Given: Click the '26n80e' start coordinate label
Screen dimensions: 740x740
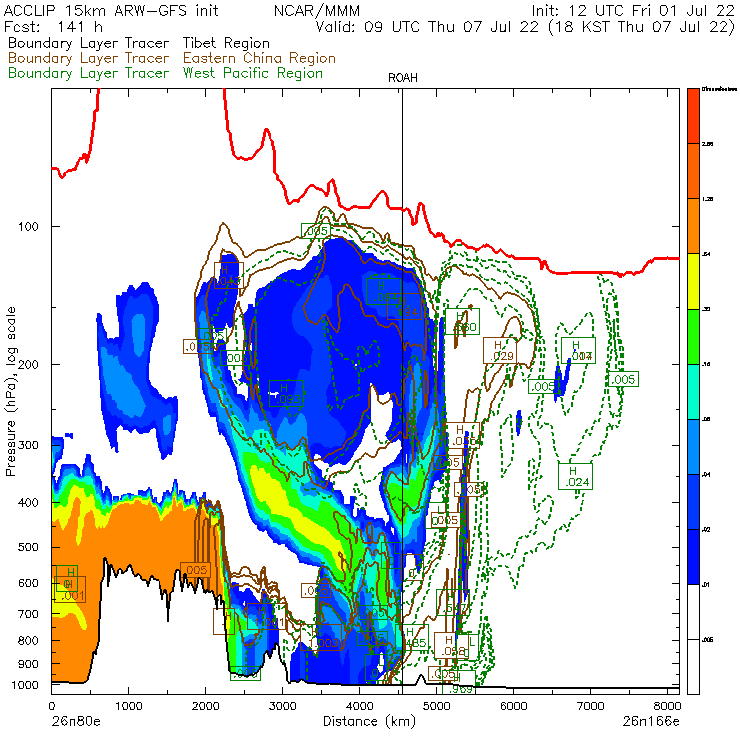Looking at the screenshot, I should 76,721.
